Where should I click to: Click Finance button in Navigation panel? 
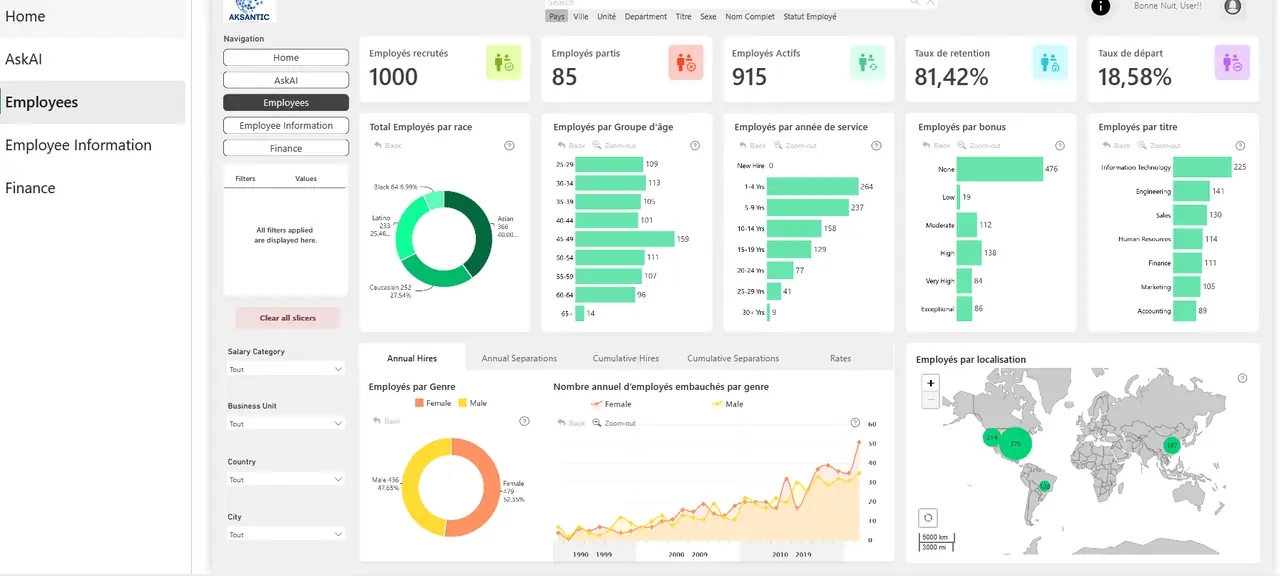(286, 148)
